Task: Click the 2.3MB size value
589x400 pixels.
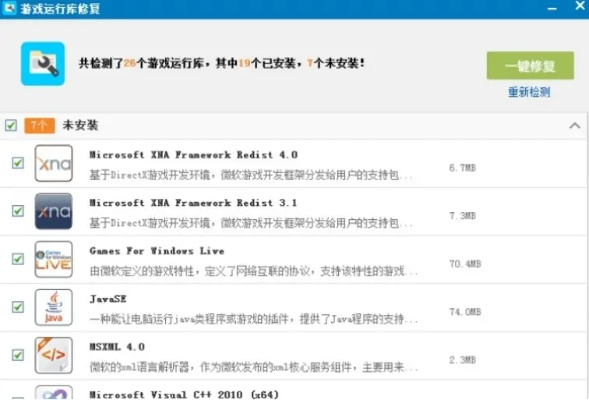Action: click(462, 360)
